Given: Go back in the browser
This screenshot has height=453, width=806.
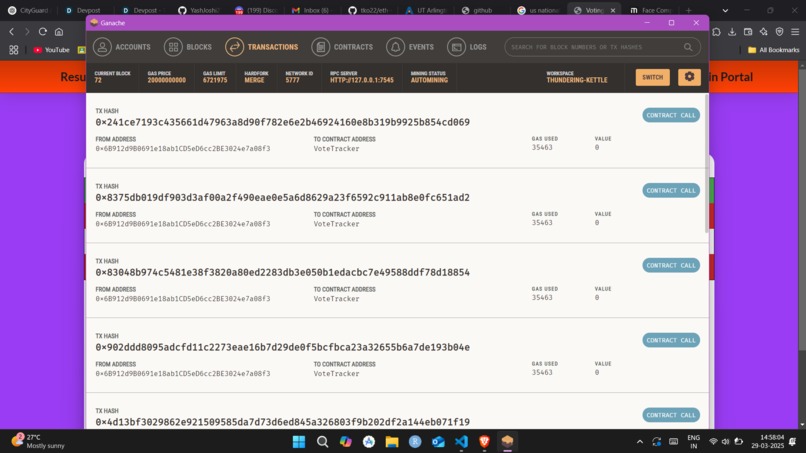Looking at the screenshot, I should (x=11, y=31).
